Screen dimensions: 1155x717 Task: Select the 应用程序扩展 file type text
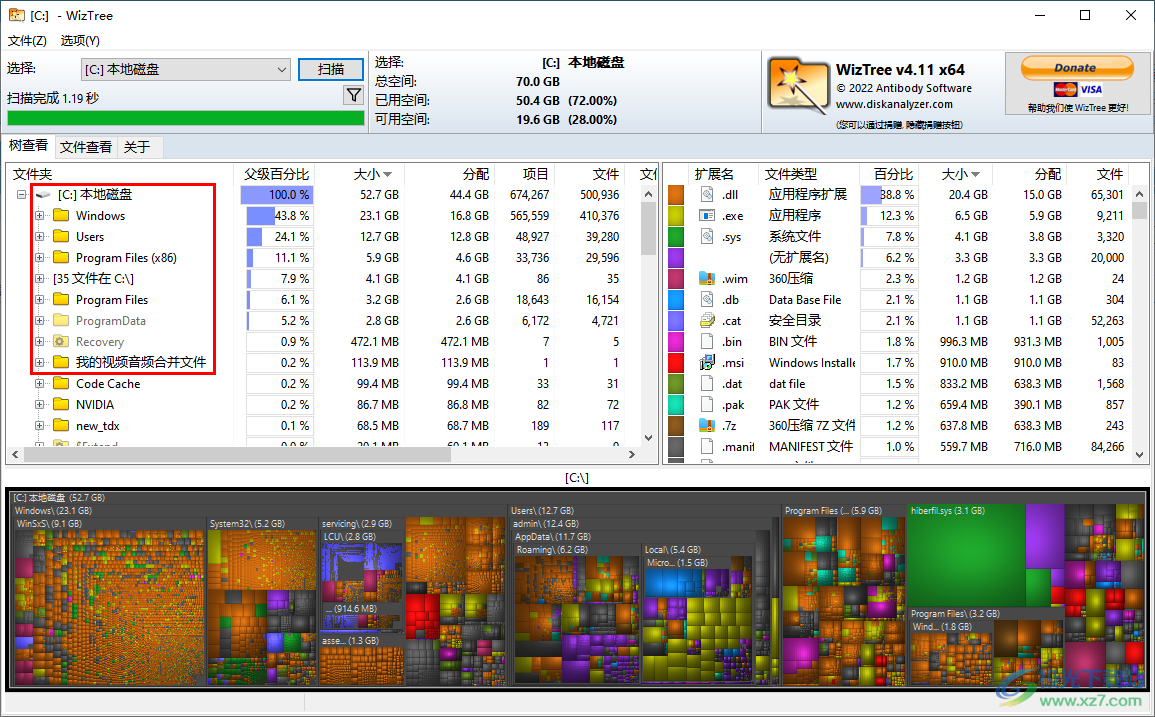click(807, 195)
